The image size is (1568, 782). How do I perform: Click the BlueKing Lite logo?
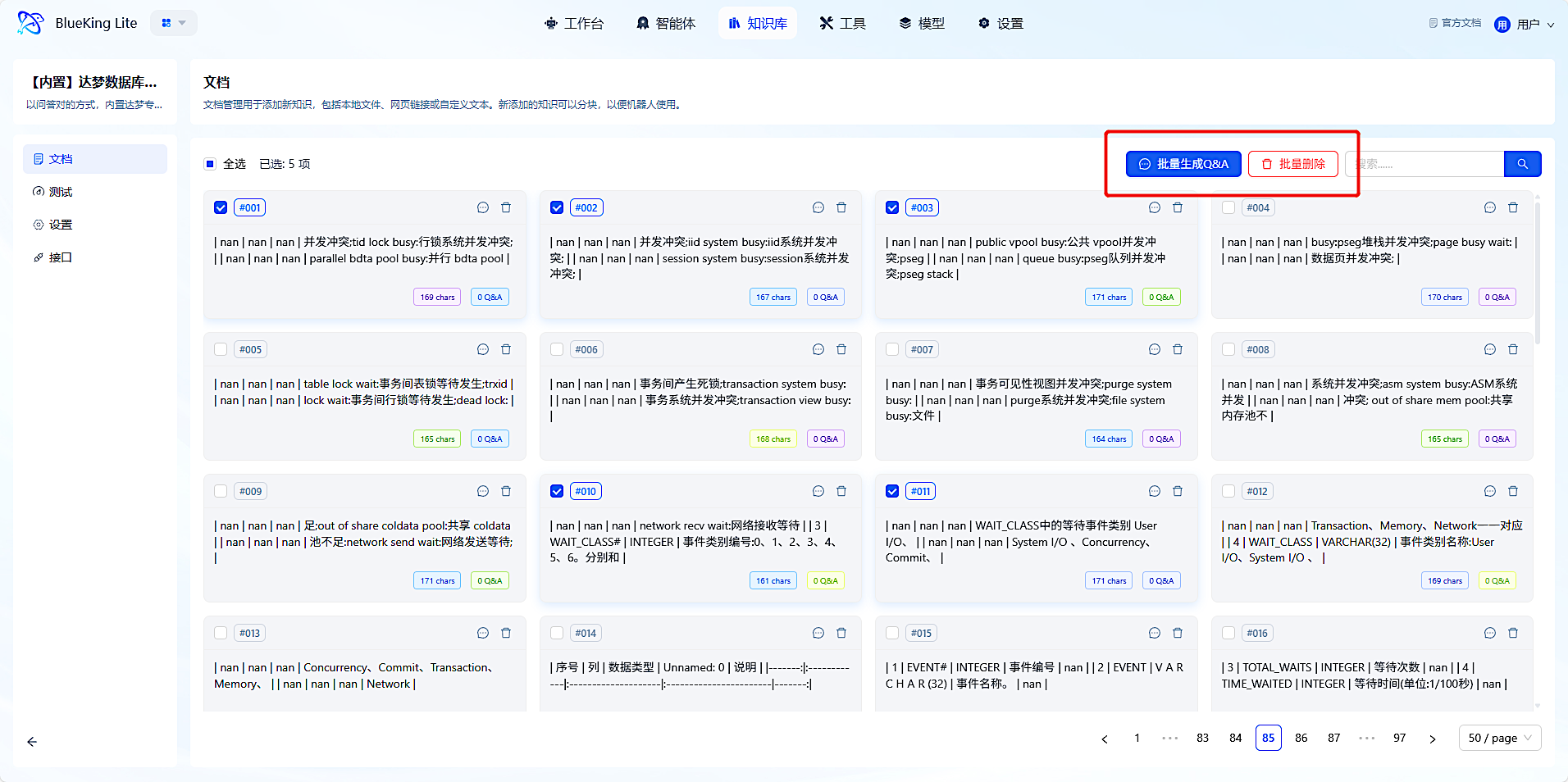click(30, 23)
